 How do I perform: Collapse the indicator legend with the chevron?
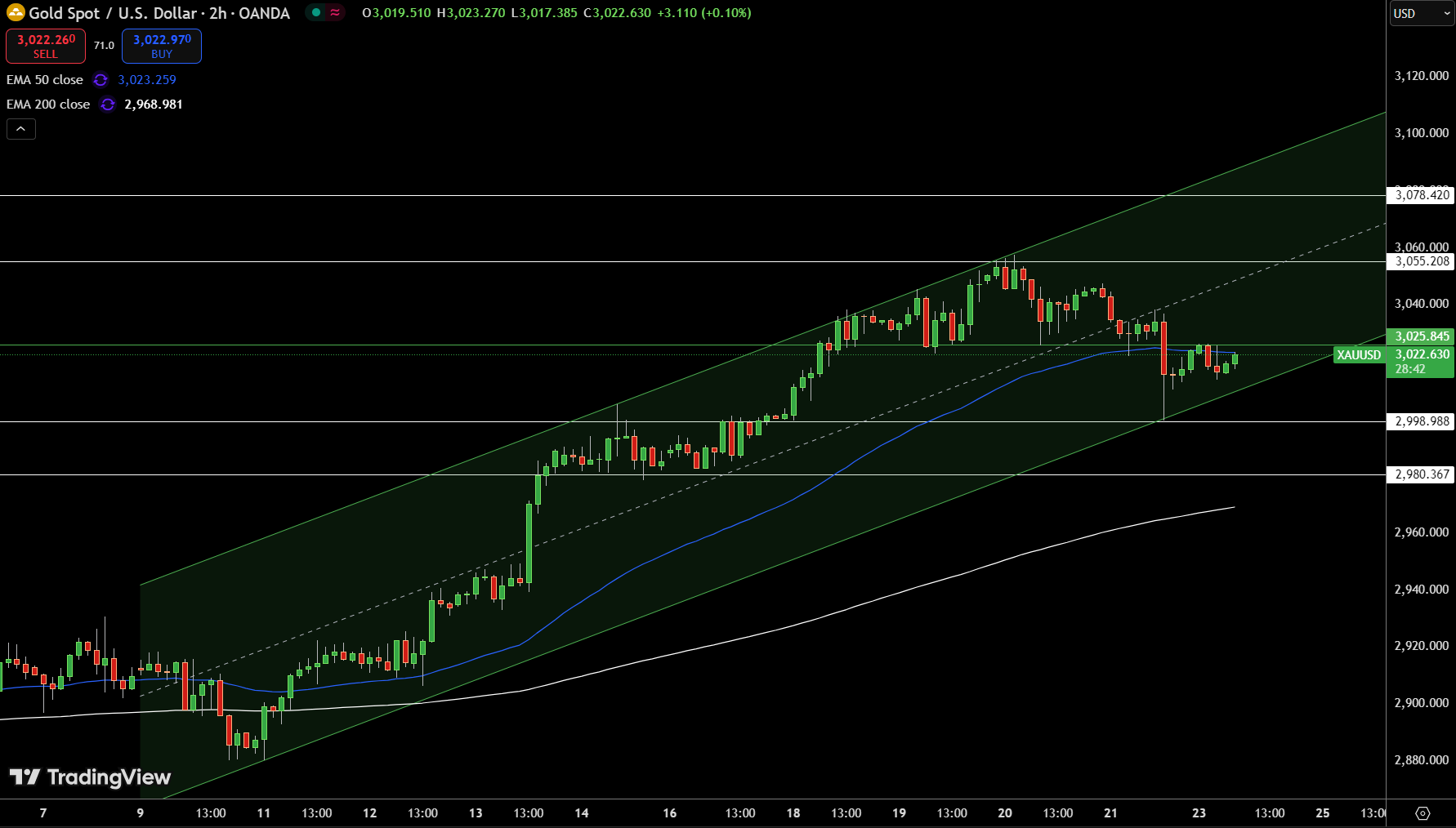(x=21, y=129)
